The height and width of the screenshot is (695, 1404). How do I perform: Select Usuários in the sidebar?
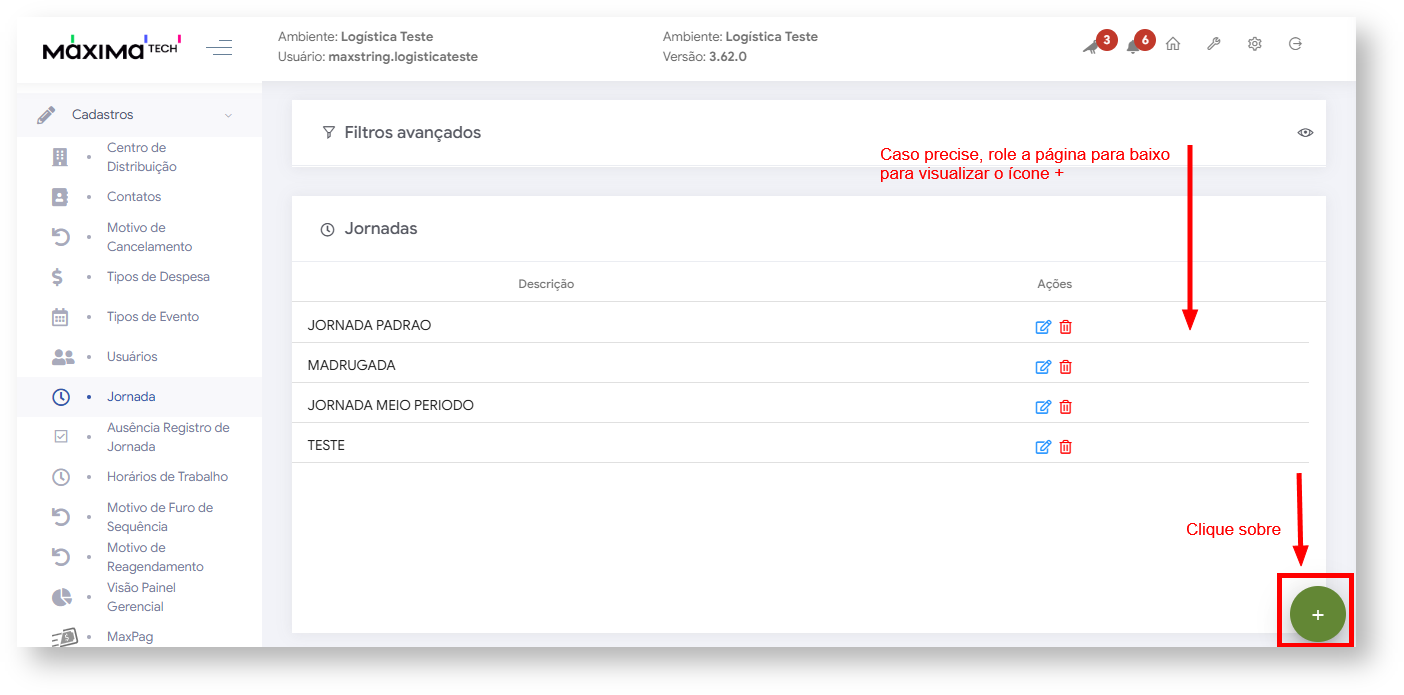tap(132, 357)
